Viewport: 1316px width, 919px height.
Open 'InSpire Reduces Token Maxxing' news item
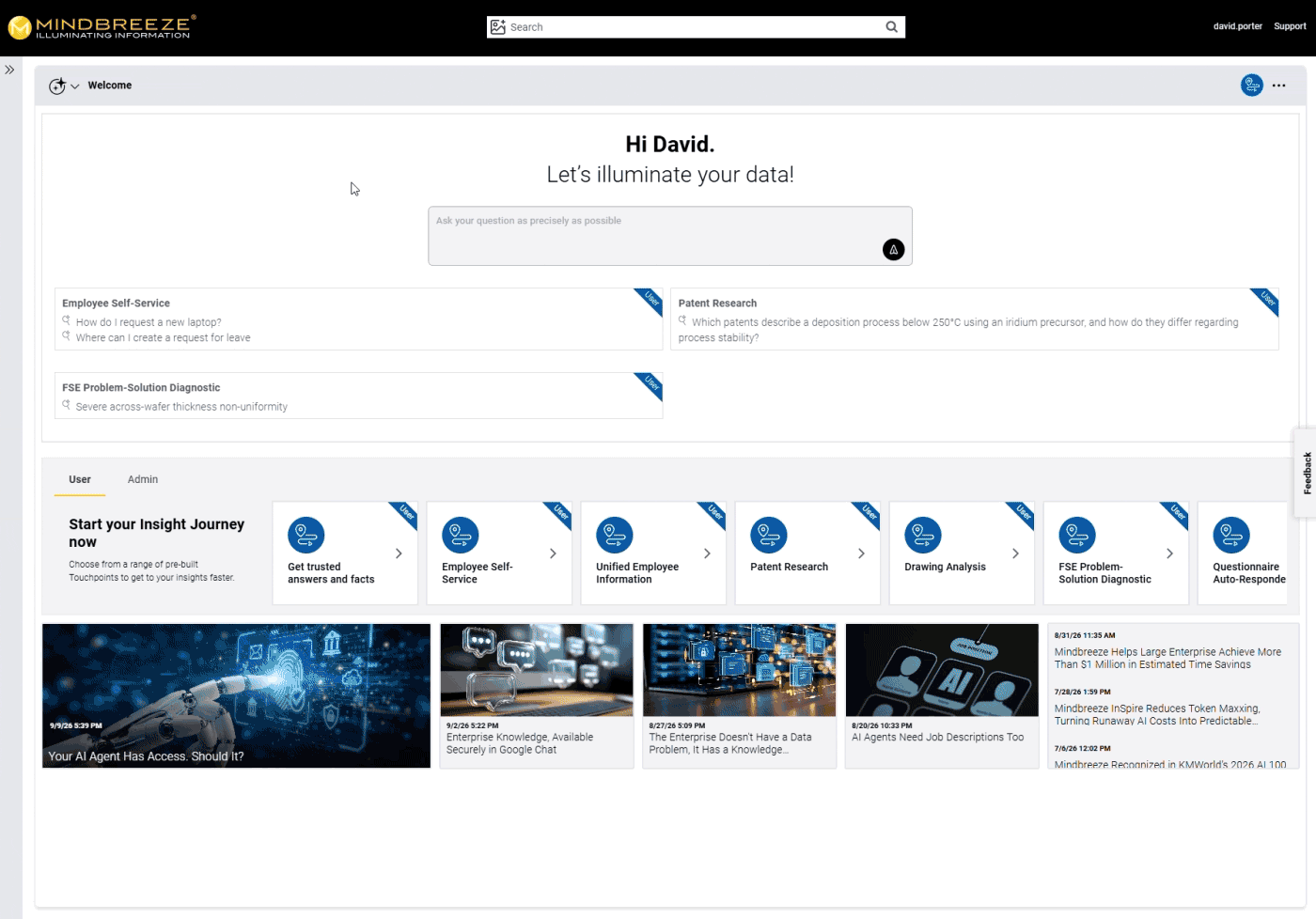click(x=1157, y=715)
